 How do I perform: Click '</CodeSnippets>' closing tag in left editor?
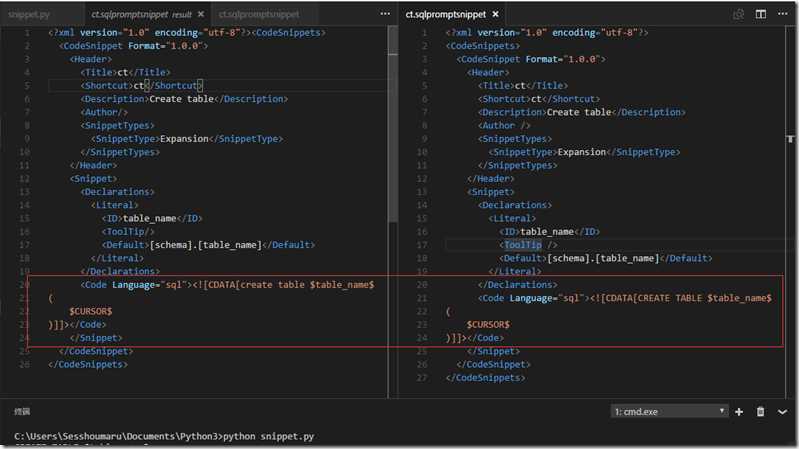(x=88, y=364)
